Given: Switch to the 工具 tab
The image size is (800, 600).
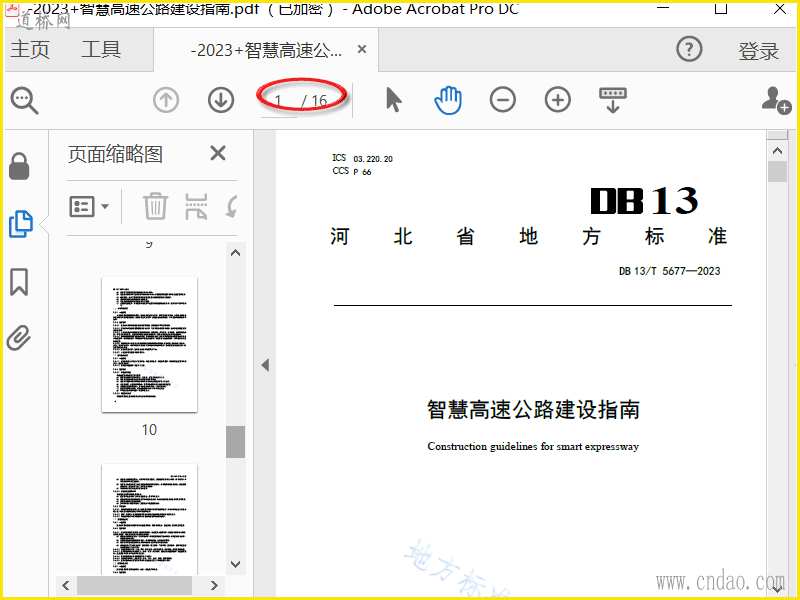Looking at the screenshot, I should click(x=101, y=49).
